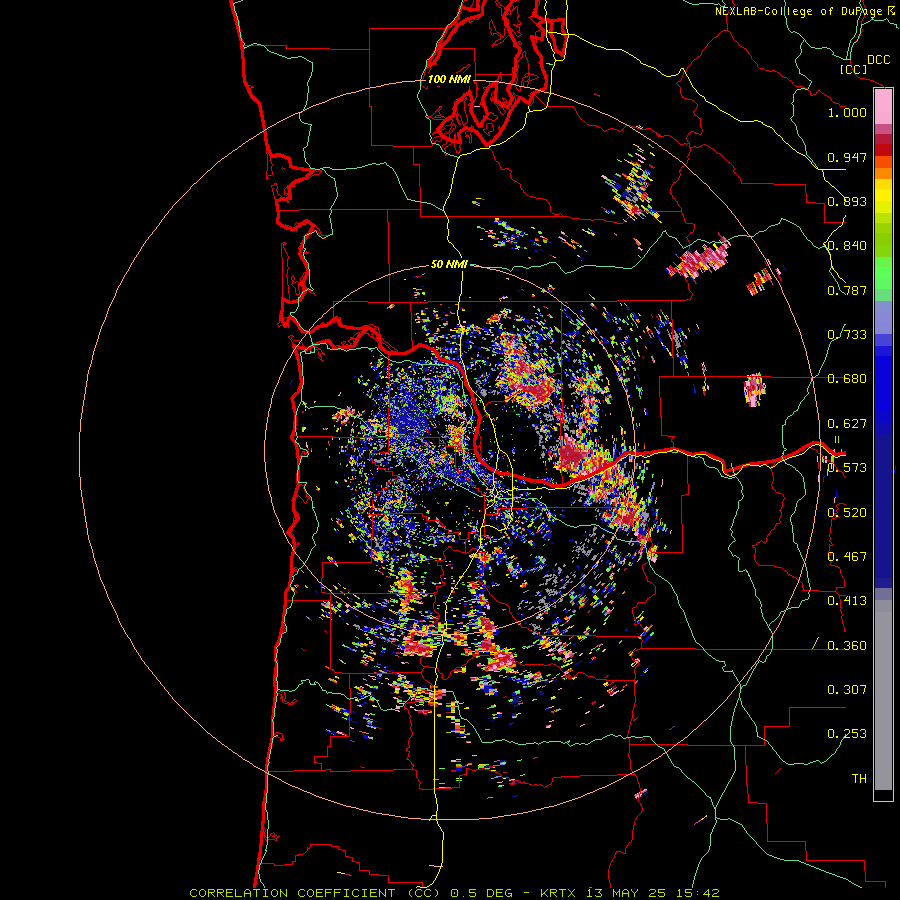Click the 0.520 legend value
The width and height of the screenshot is (900, 900).
coord(847,513)
